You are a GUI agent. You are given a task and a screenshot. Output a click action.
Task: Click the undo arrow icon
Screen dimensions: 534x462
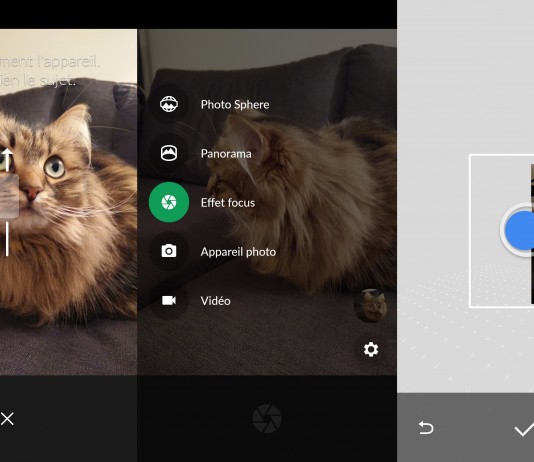coord(426,428)
